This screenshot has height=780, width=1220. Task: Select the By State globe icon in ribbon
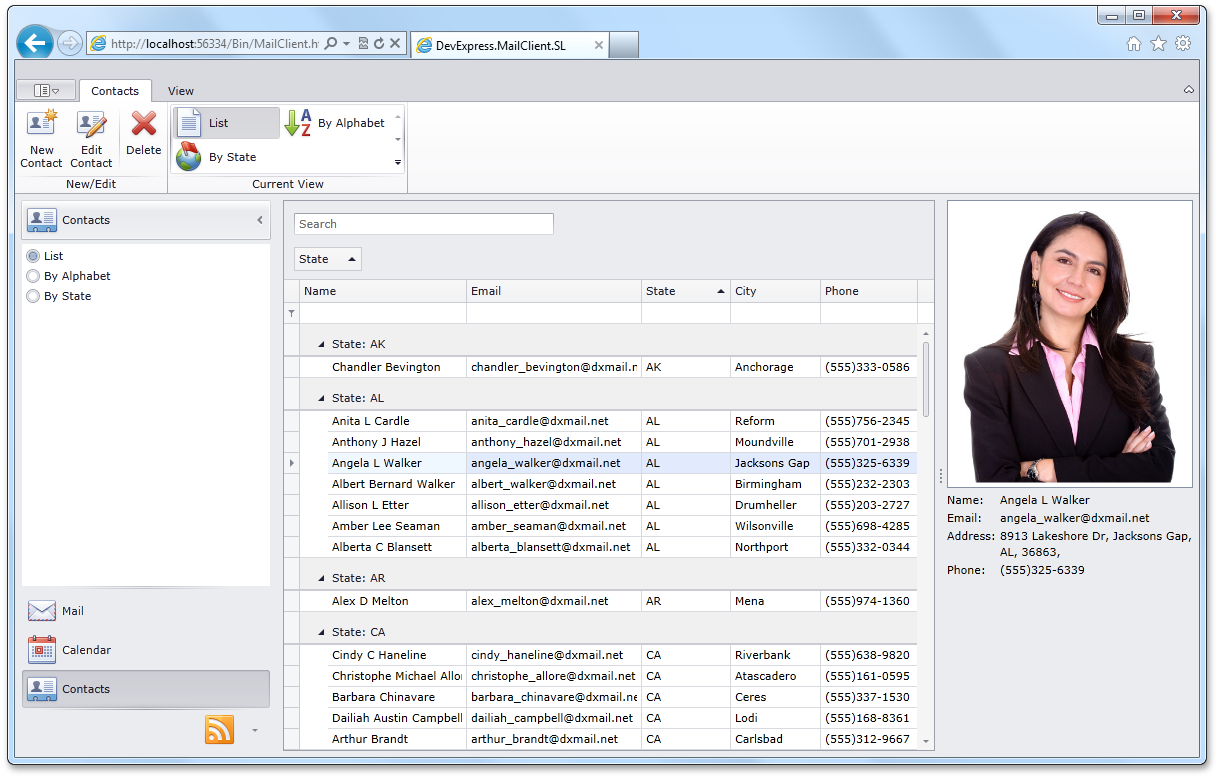189,157
